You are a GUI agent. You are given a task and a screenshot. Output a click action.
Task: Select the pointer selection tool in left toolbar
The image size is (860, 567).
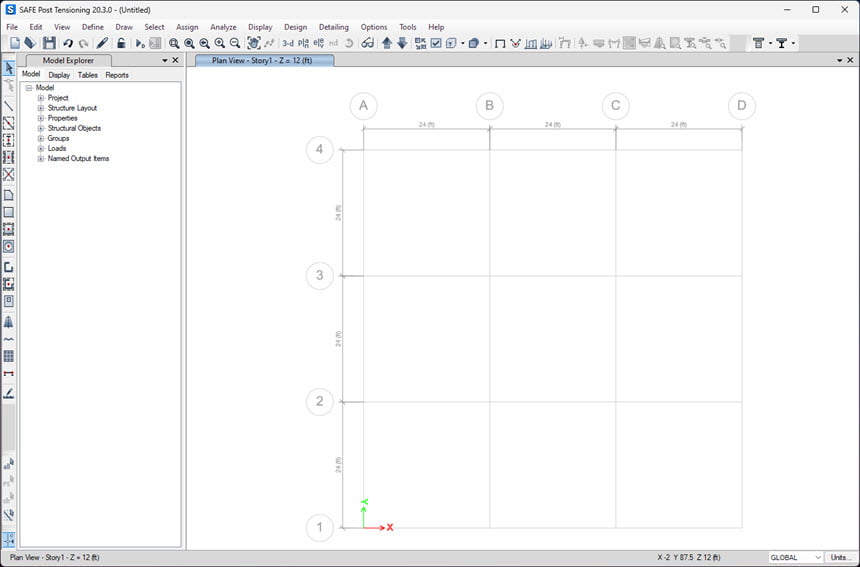pos(9,68)
